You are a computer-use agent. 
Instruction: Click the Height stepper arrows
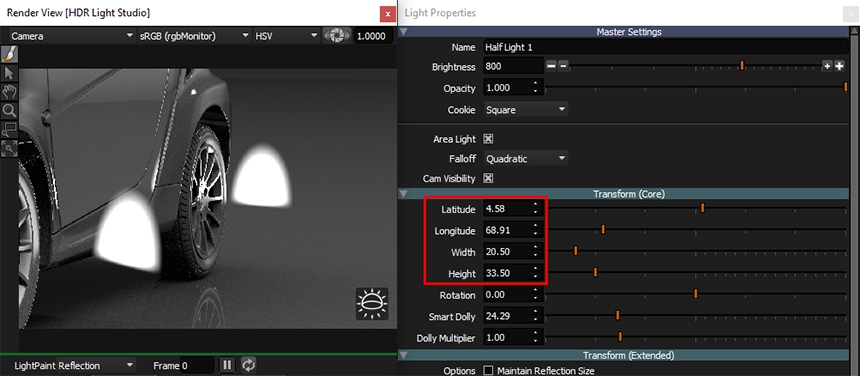click(x=536, y=273)
